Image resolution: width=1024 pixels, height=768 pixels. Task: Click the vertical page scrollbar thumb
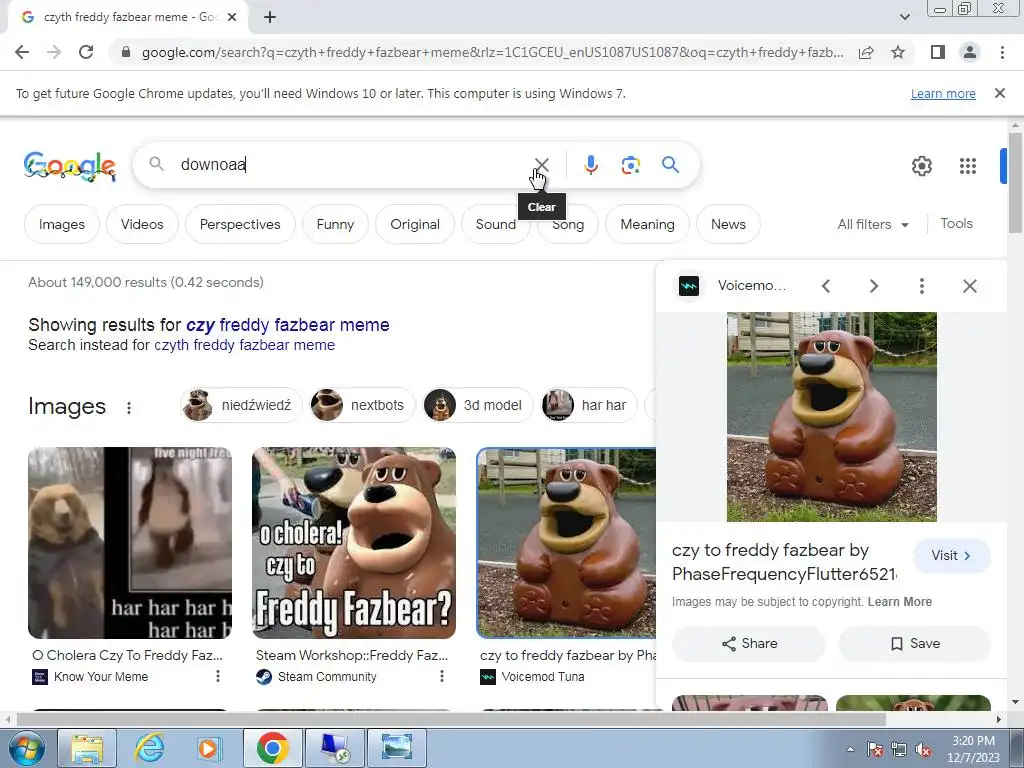click(x=1015, y=182)
